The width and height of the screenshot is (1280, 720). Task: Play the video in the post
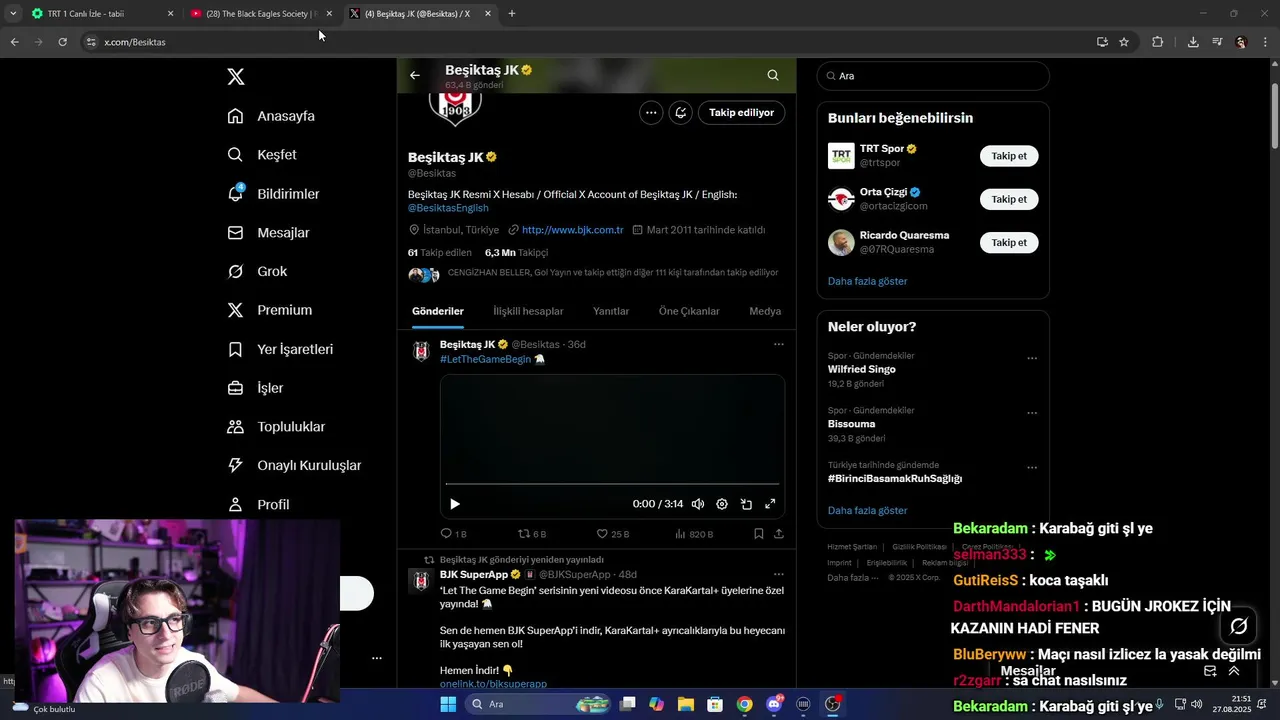point(455,504)
